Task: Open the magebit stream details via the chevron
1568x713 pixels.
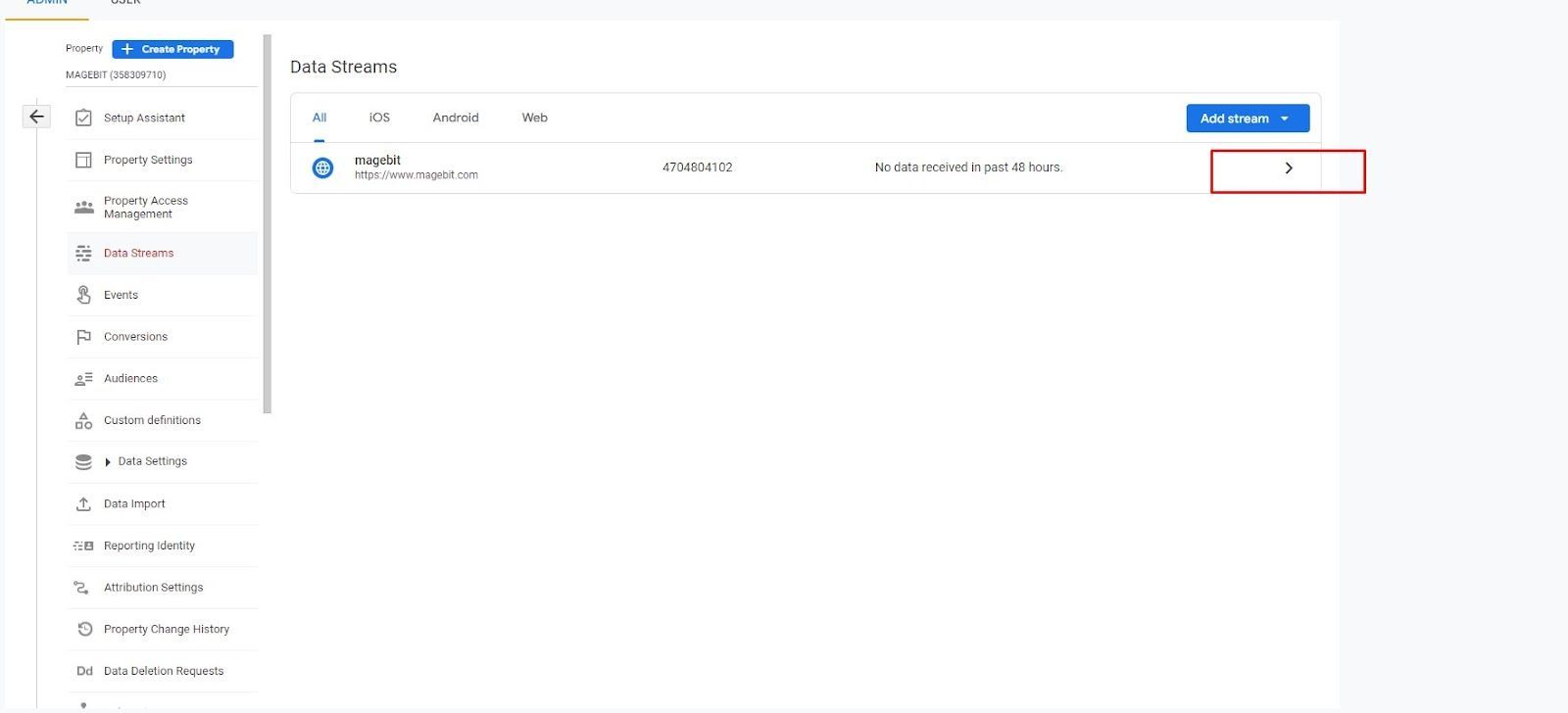Action: [x=1288, y=167]
